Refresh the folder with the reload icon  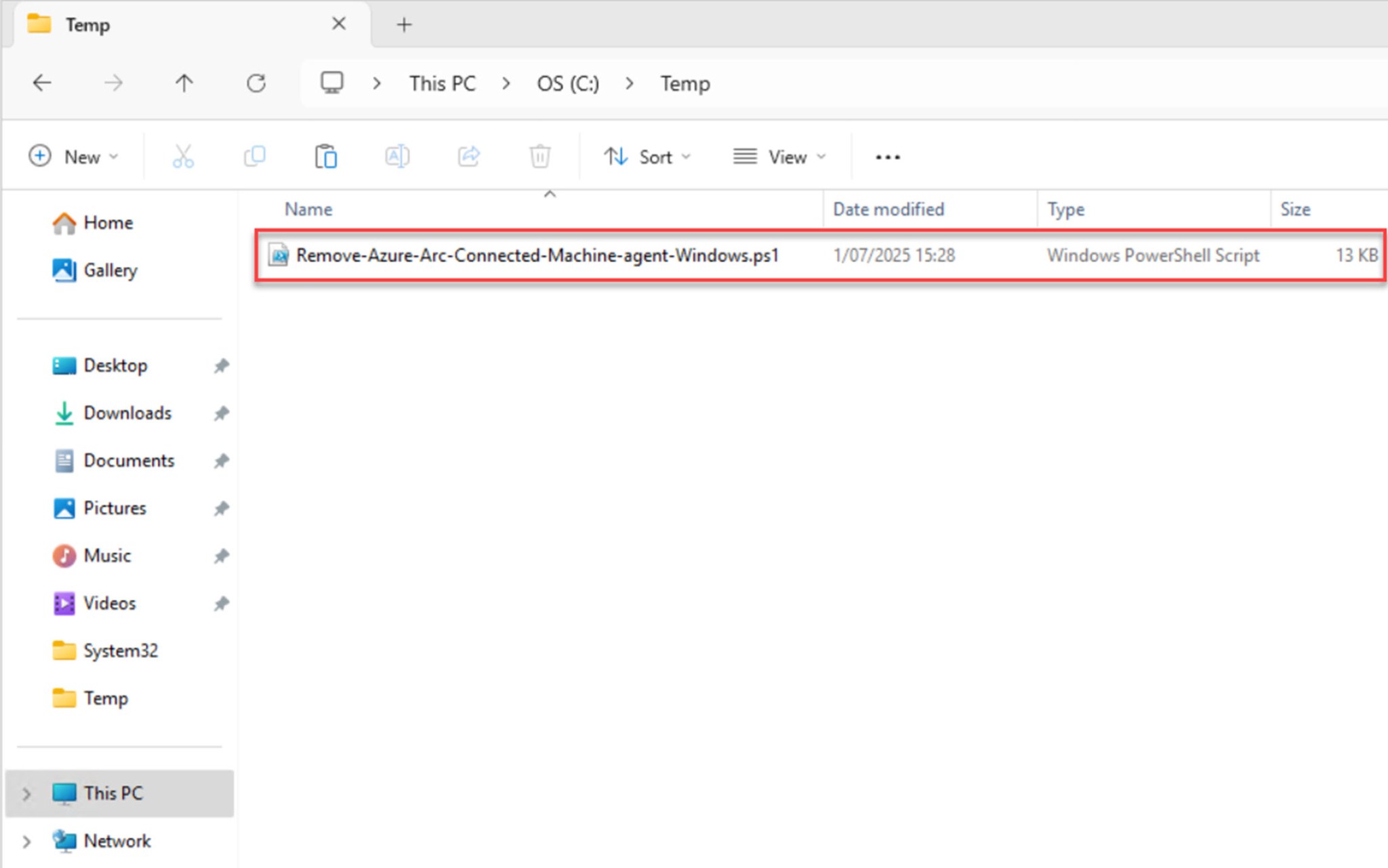point(256,83)
